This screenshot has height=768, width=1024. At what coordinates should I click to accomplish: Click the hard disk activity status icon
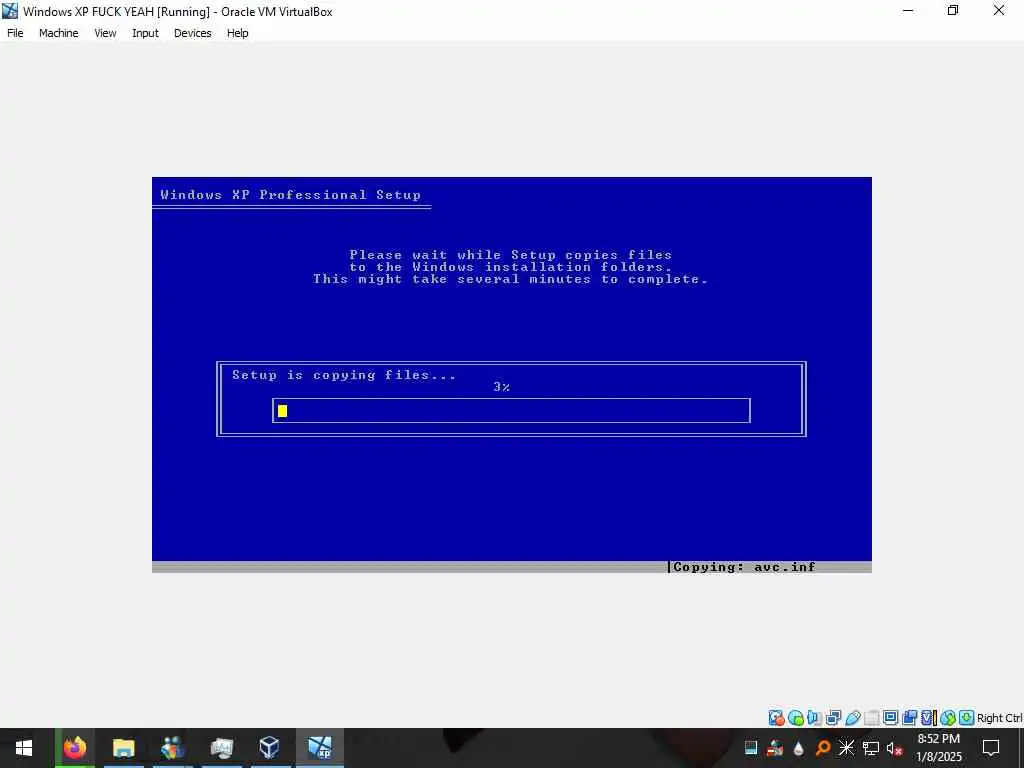coord(776,718)
